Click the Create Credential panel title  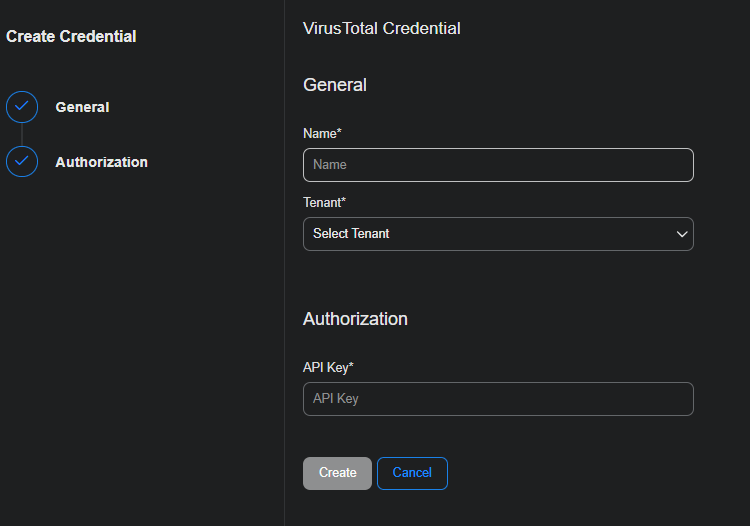(x=71, y=36)
